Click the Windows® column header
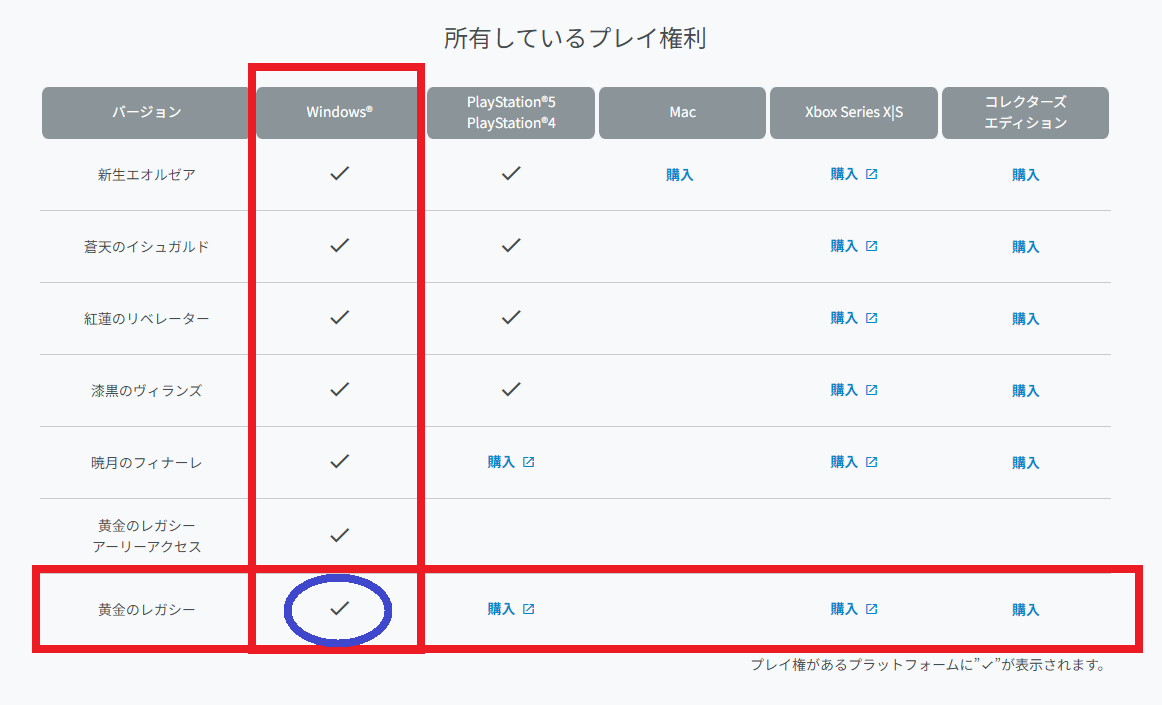Viewport: 1162px width, 705px height. pos(335,112)
